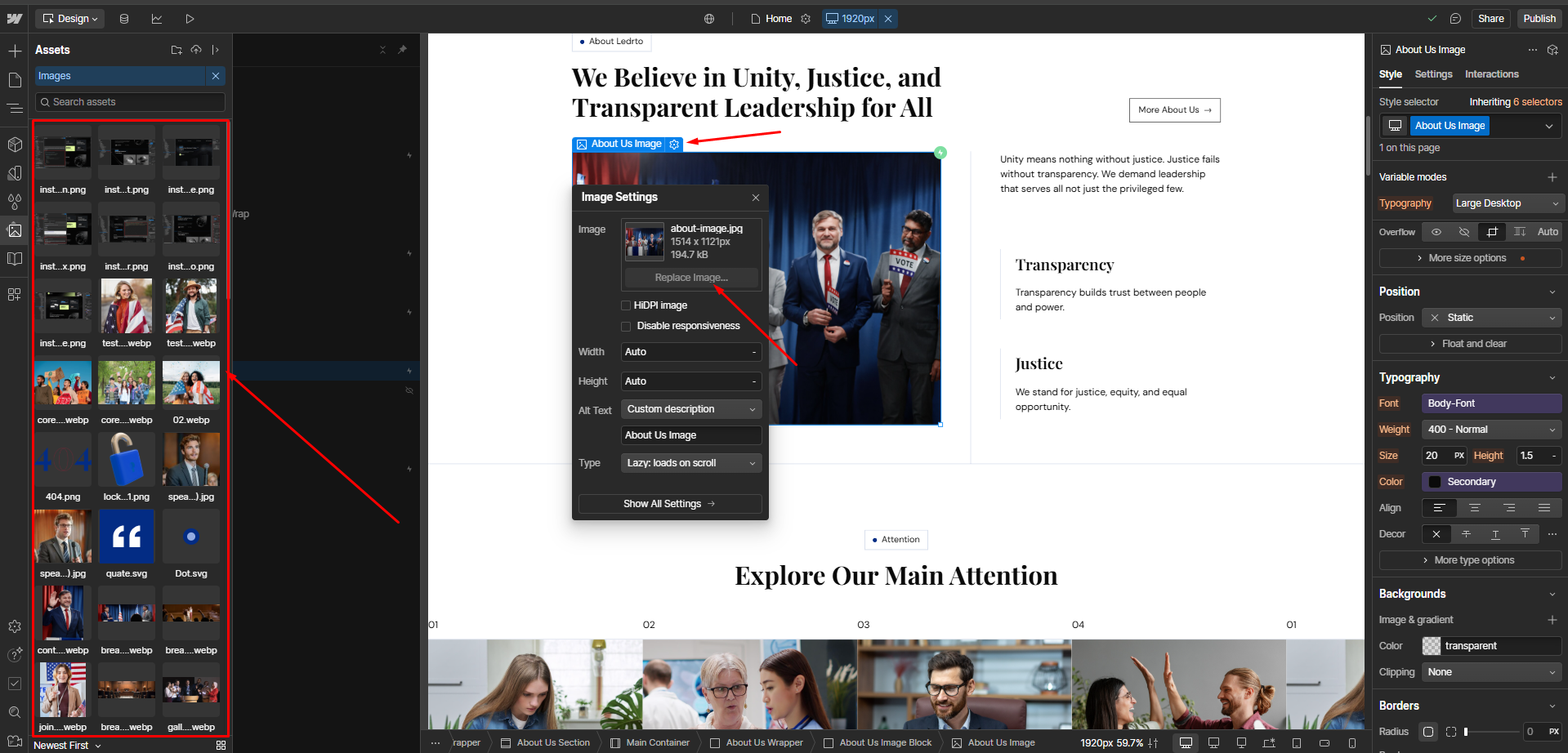Viewport: 1568px width, 753px height.
Task: Switch to the Settings tab
Action: [1433, 74]
